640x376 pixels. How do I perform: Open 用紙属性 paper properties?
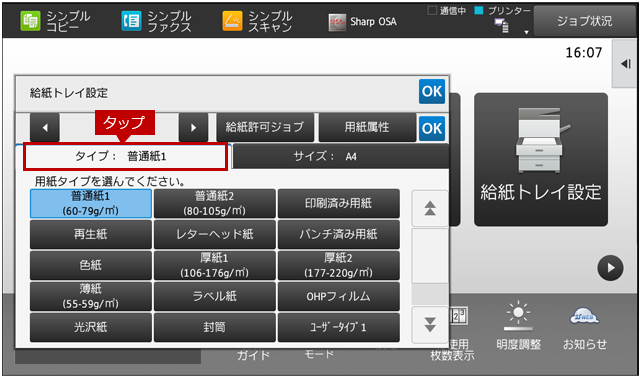pyautogui.click(x=367, y=127)
